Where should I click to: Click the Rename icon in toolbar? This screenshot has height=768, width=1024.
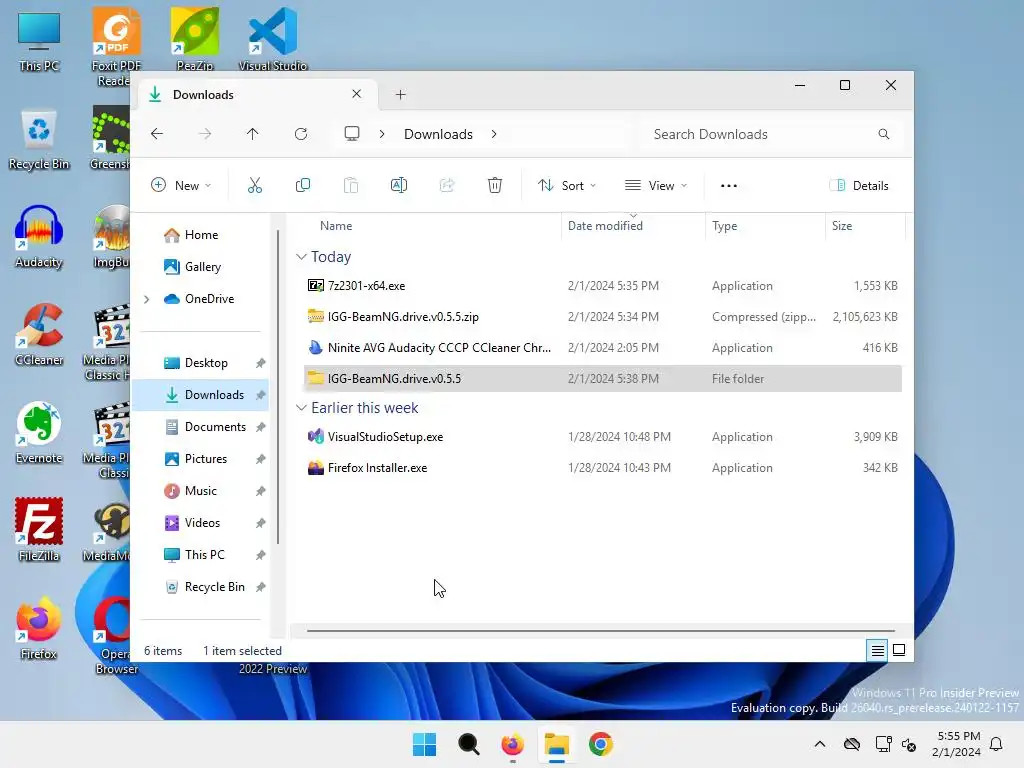398,185
